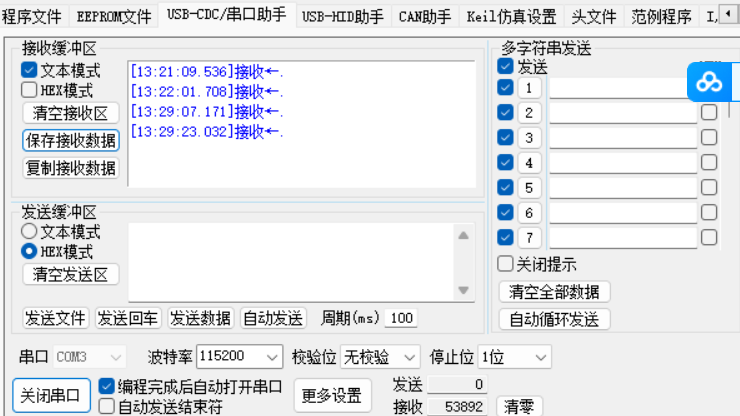
Task: Uncheck the left checkbox for string 7
Action: (x=505, y=237)
